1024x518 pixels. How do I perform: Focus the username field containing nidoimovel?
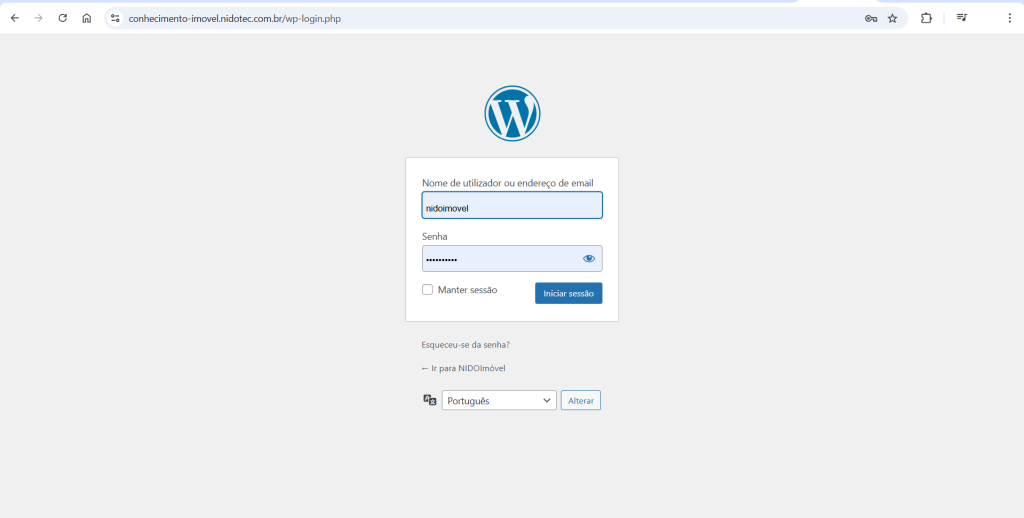512,206
